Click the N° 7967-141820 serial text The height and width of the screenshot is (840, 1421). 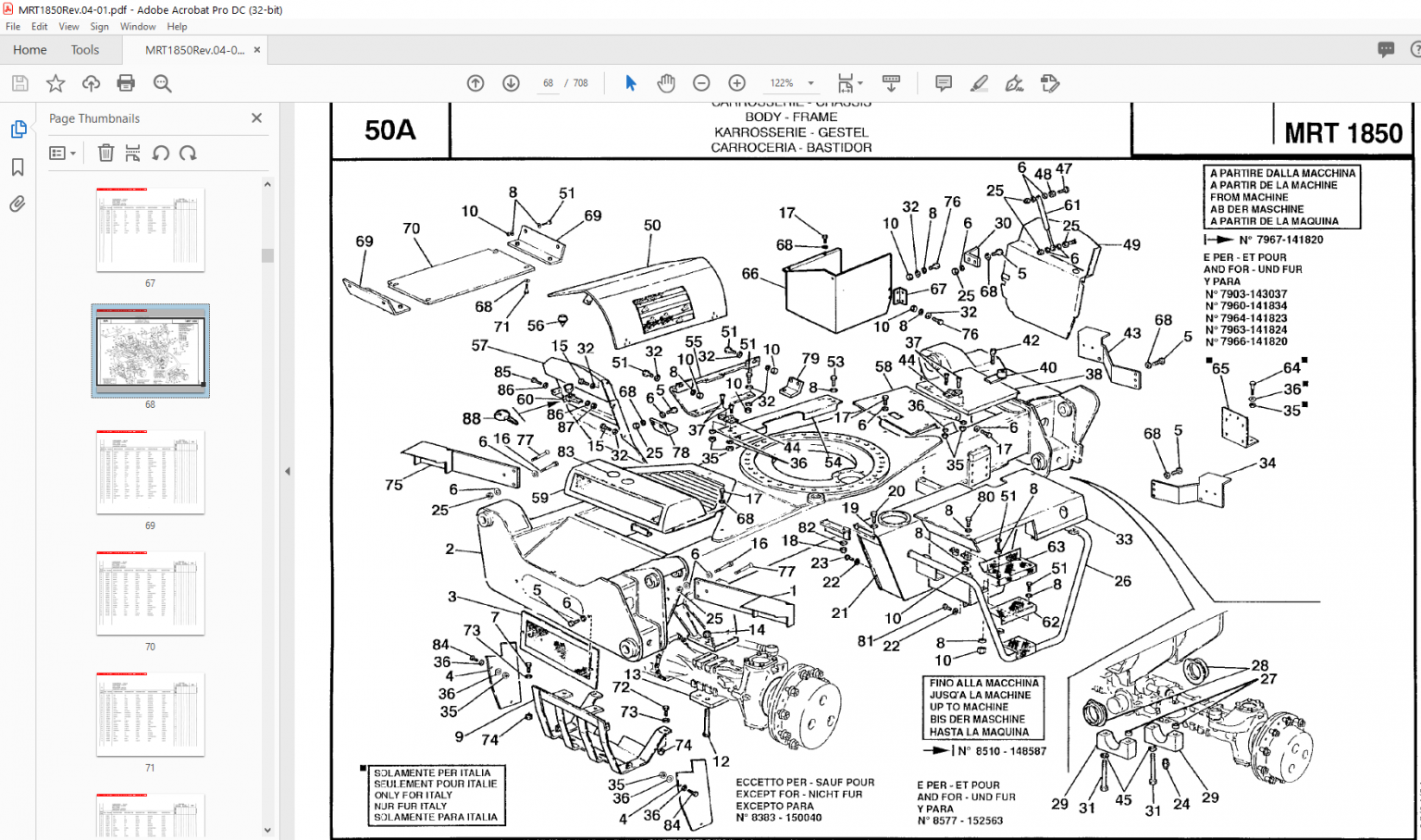point(1281,240)
